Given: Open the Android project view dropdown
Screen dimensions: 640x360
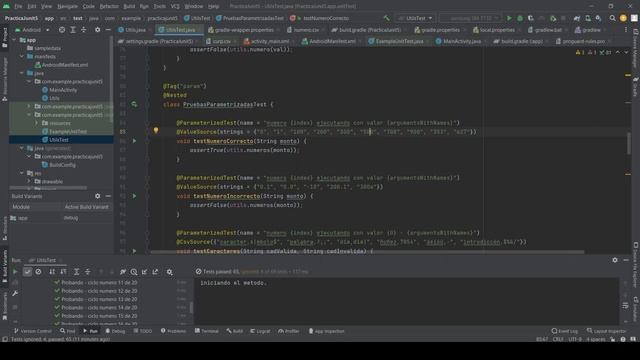Looking at the screenshot, I should pyautogui.click(x=32, y=30).
